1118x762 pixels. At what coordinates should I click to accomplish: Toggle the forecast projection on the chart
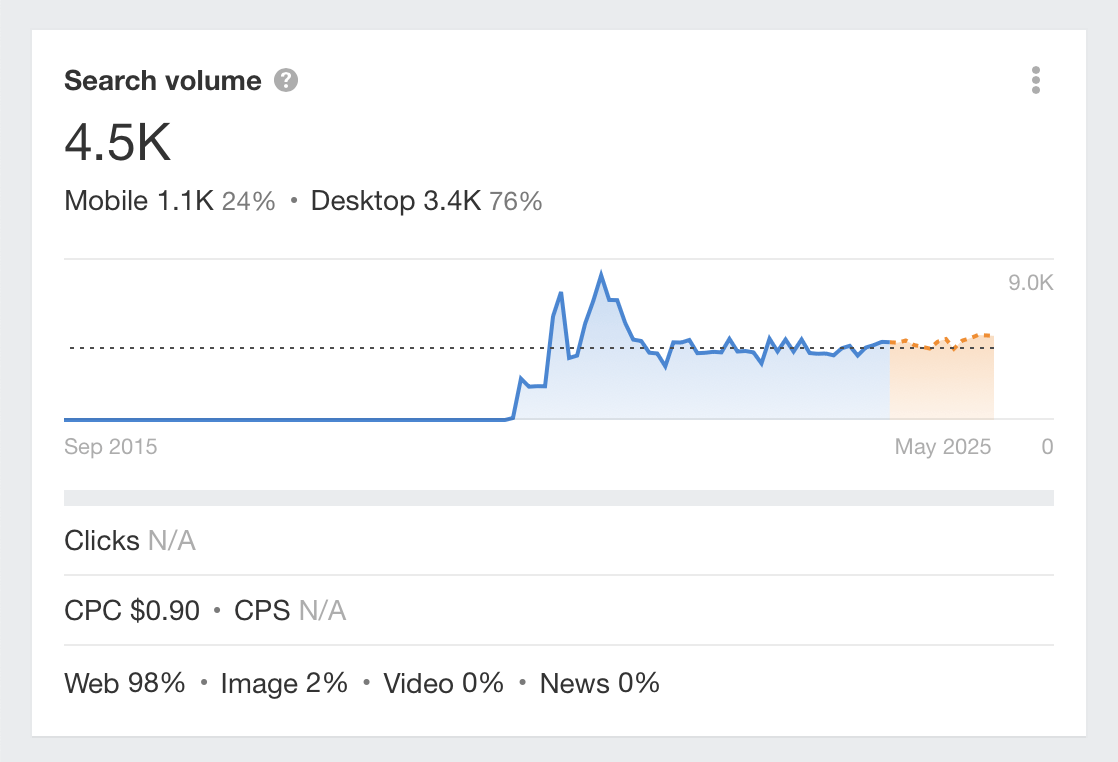940,340
